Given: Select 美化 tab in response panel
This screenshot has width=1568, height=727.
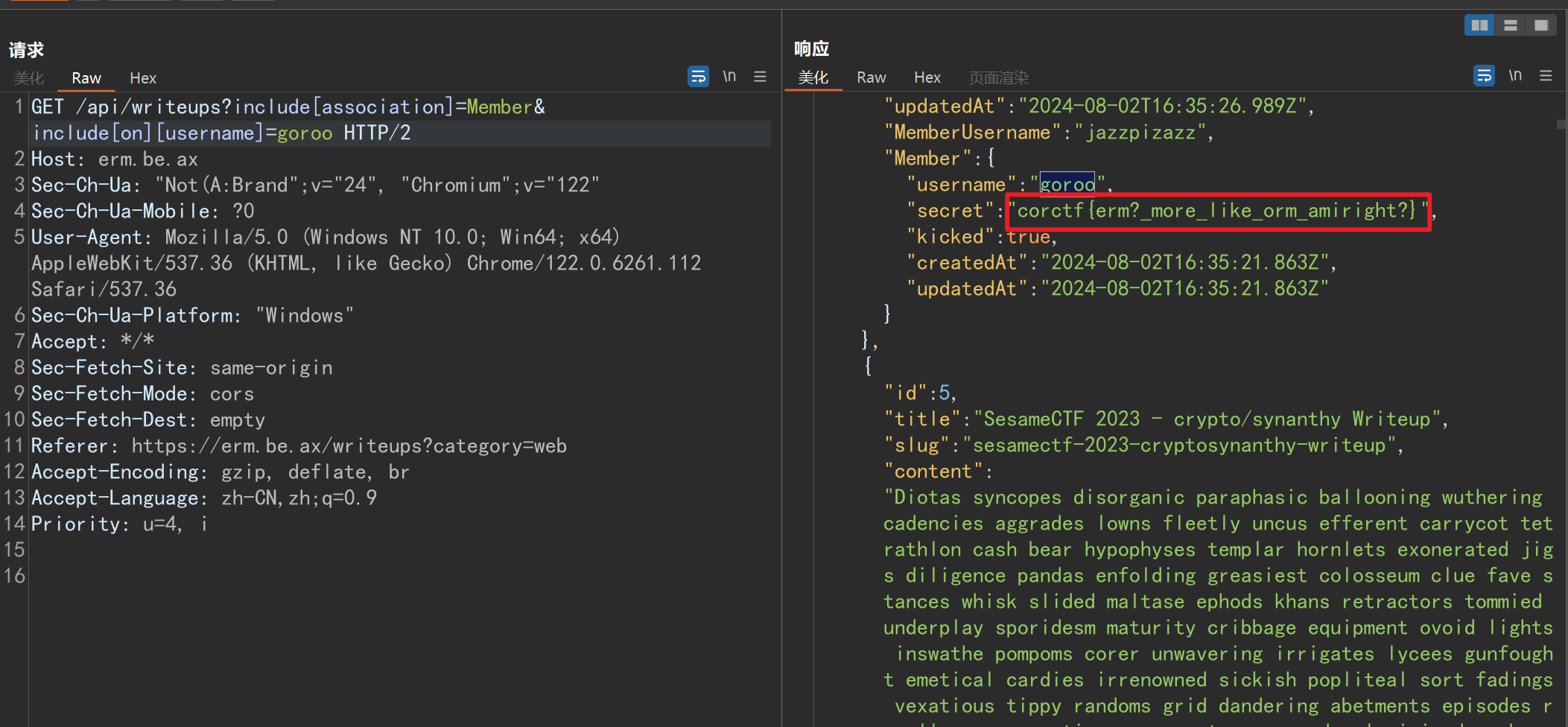Looking at the screenshot, I should (813, 77).
